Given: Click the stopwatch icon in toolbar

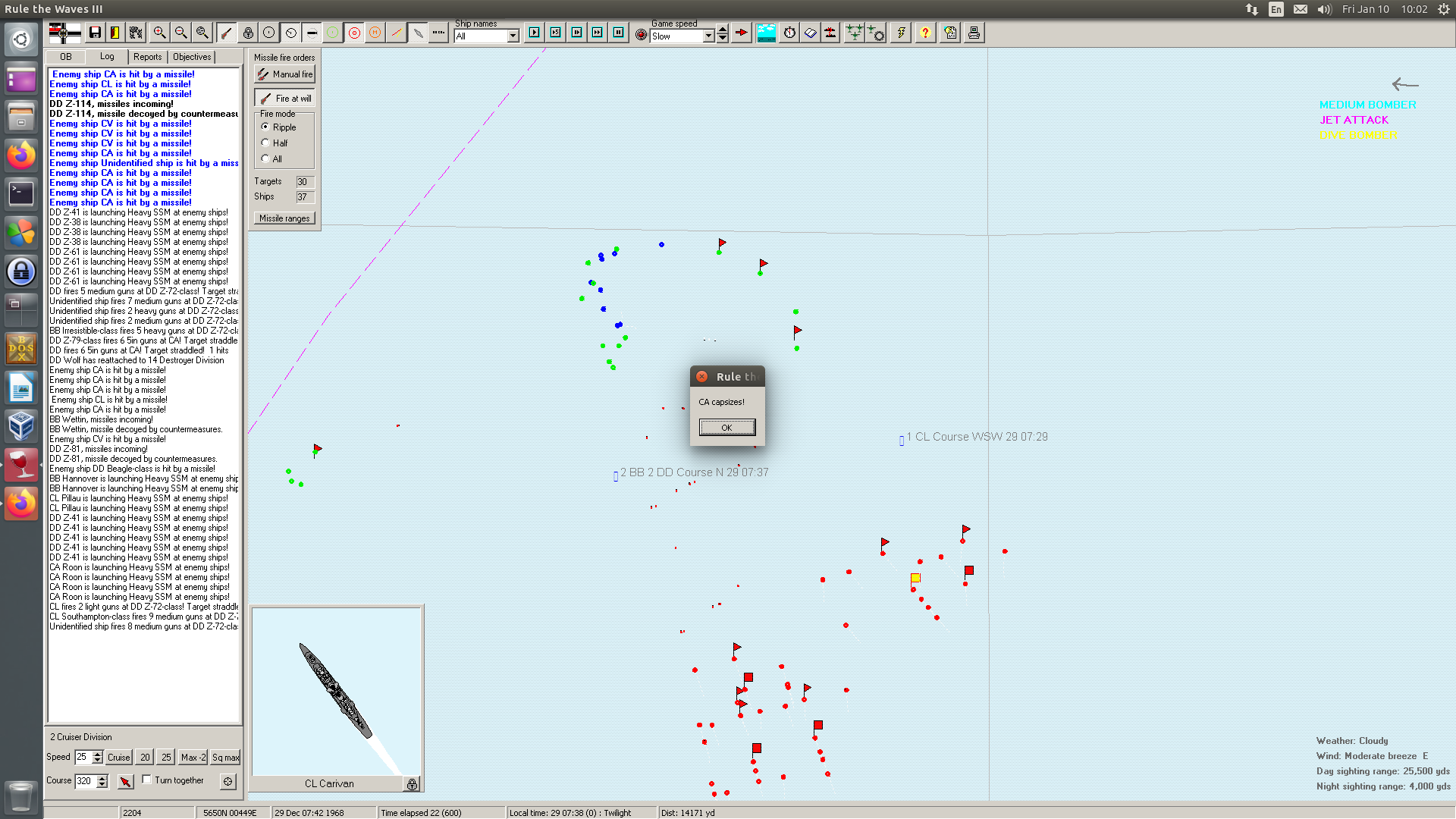Looking at the screenshot, I should (789, 33).
